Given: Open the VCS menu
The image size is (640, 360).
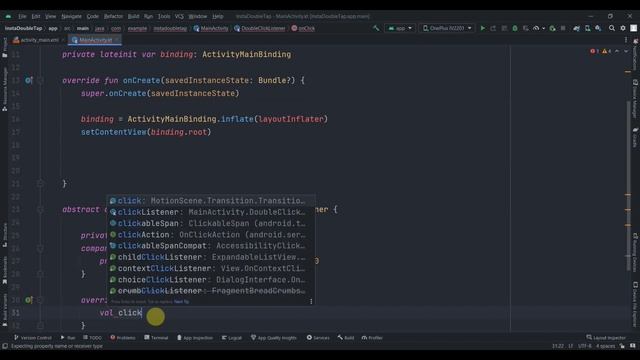Looking at the screenshot, I should [179, 16].
